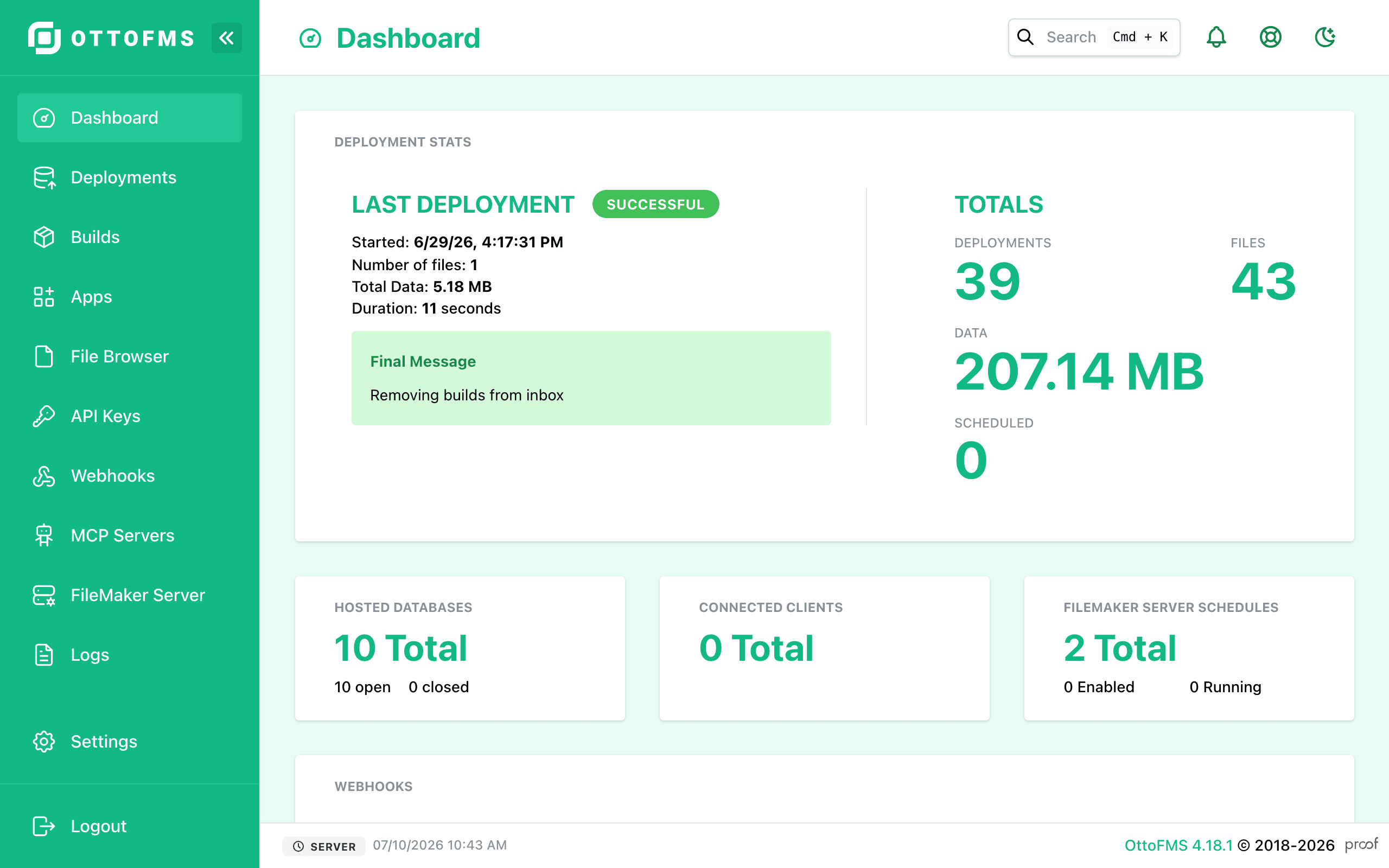This screenshot has height=868, width=1389.
Task: Click the FileMaker Server icon
Action: click(44, 595)
